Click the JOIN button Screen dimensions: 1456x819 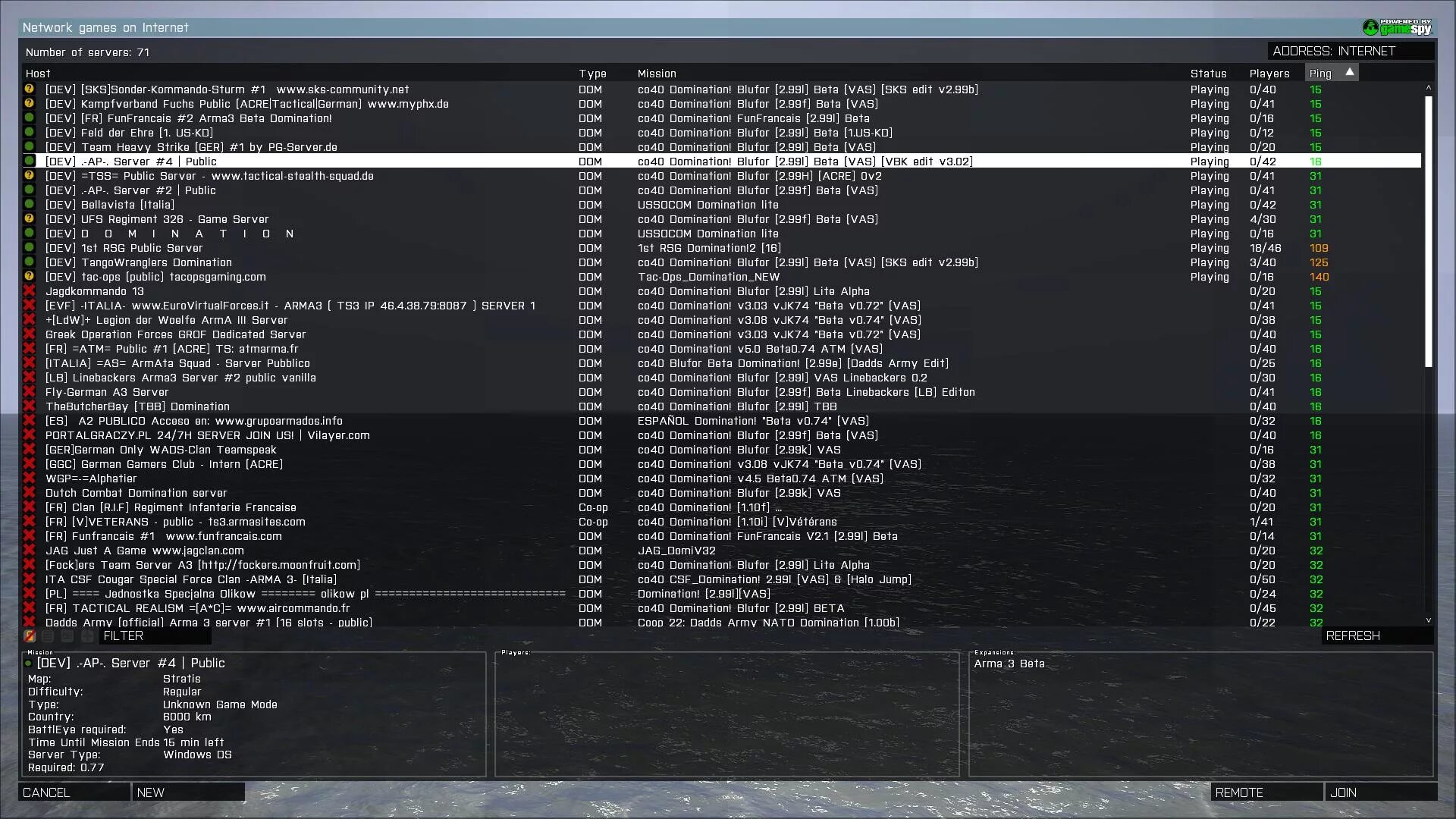[1382, 792]
